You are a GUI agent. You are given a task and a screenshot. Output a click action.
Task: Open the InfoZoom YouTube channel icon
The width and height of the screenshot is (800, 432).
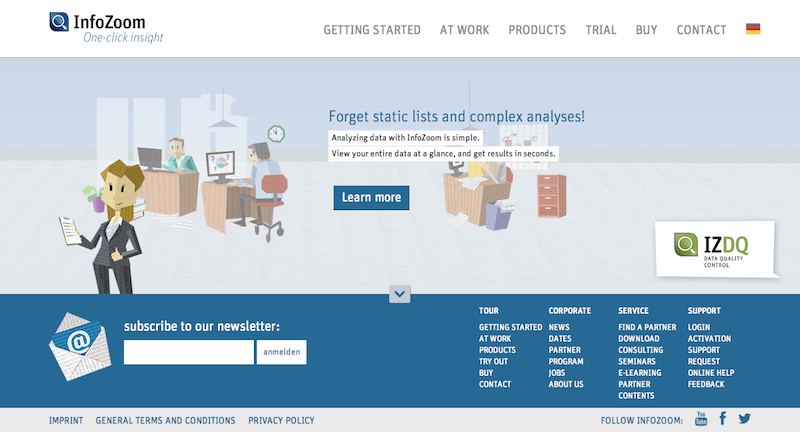(701, 419)
